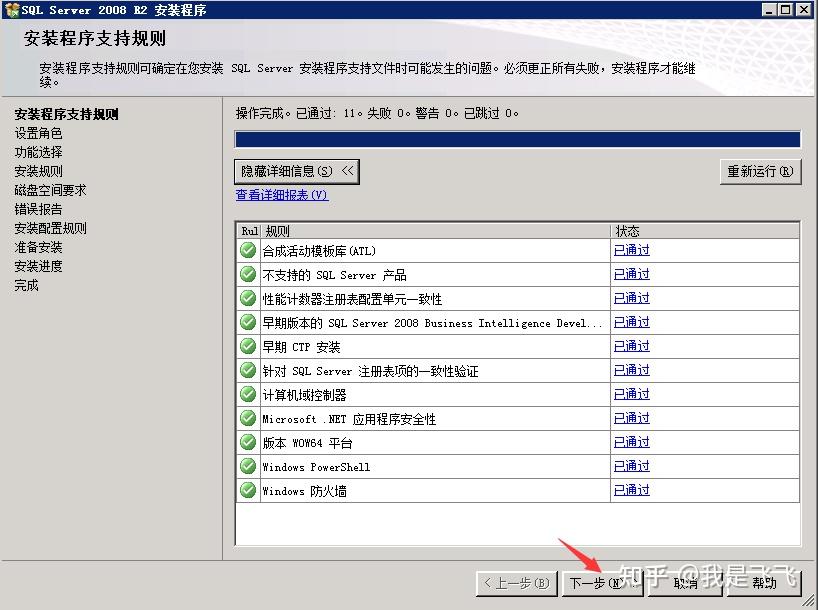Click 下一步 to proceed to the next step
818x610 pixels.
tap(601, 583)
